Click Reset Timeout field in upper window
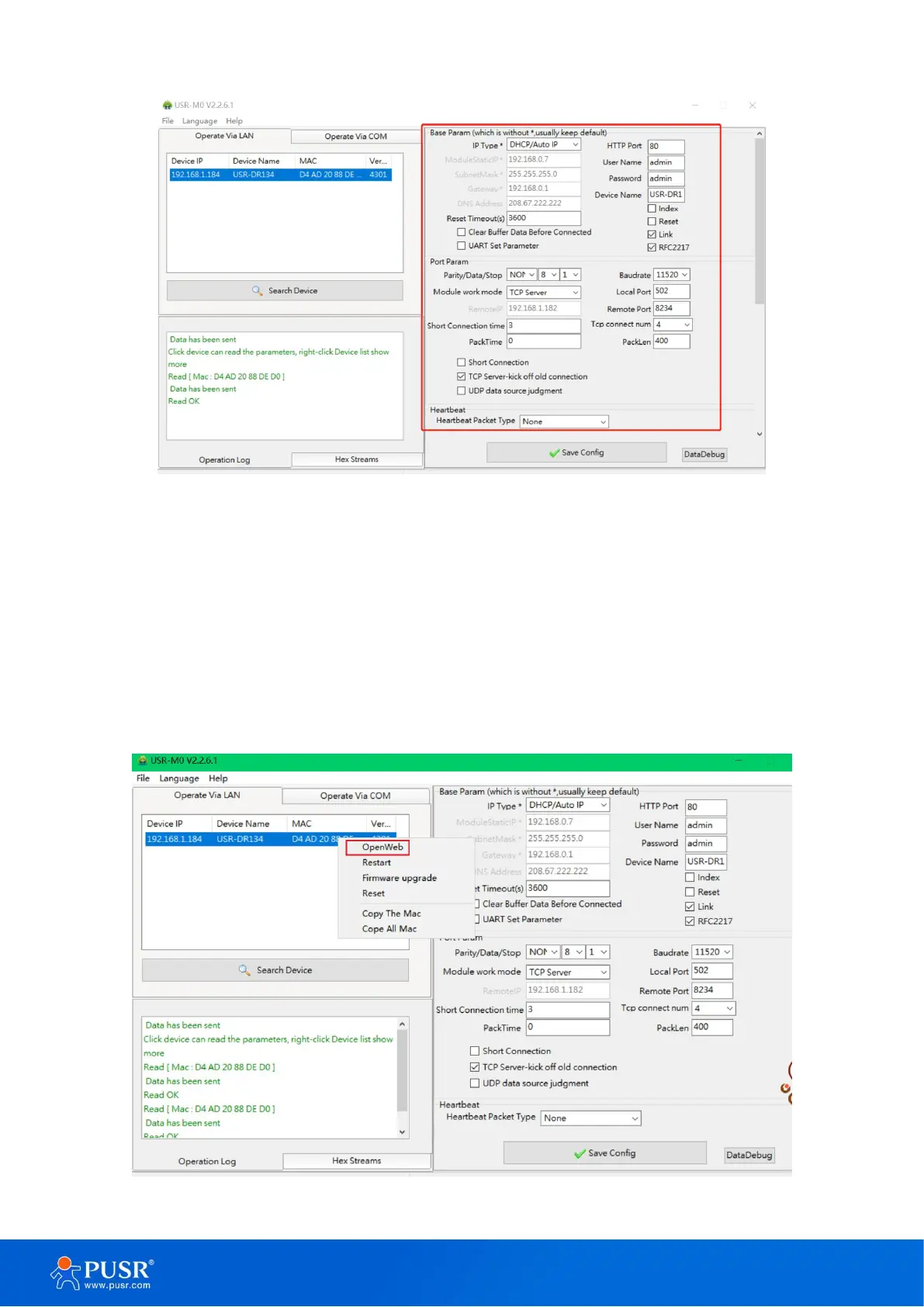The image size is (924, 1307). [544, 218]
